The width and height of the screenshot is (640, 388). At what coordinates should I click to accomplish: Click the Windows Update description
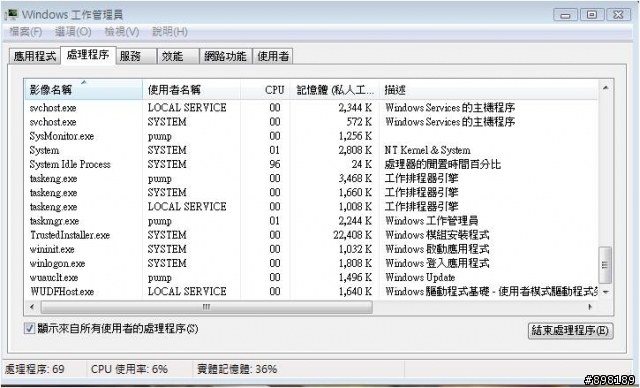pos(420,277)
